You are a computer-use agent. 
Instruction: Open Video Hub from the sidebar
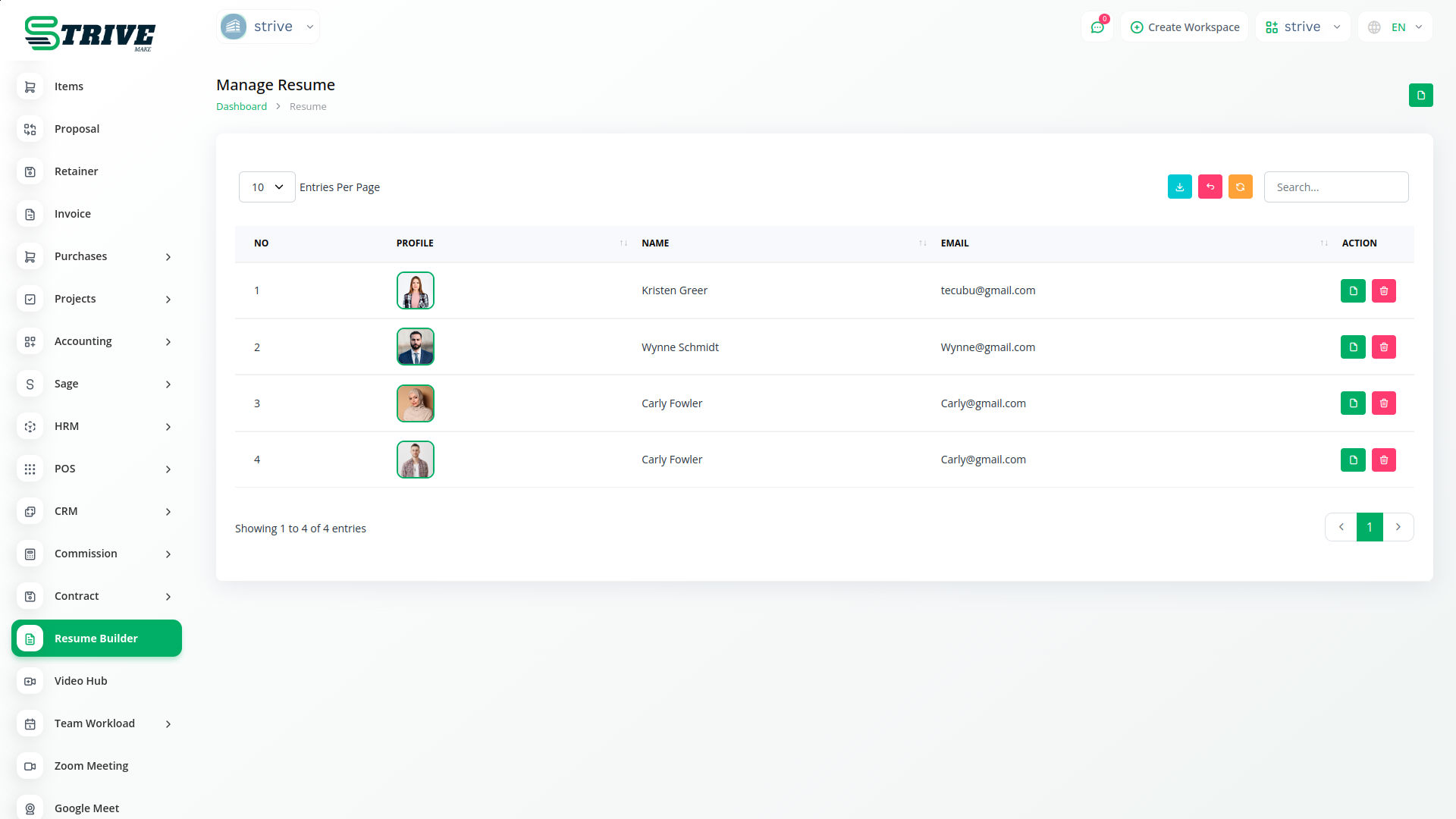click(x=81, y=681)
